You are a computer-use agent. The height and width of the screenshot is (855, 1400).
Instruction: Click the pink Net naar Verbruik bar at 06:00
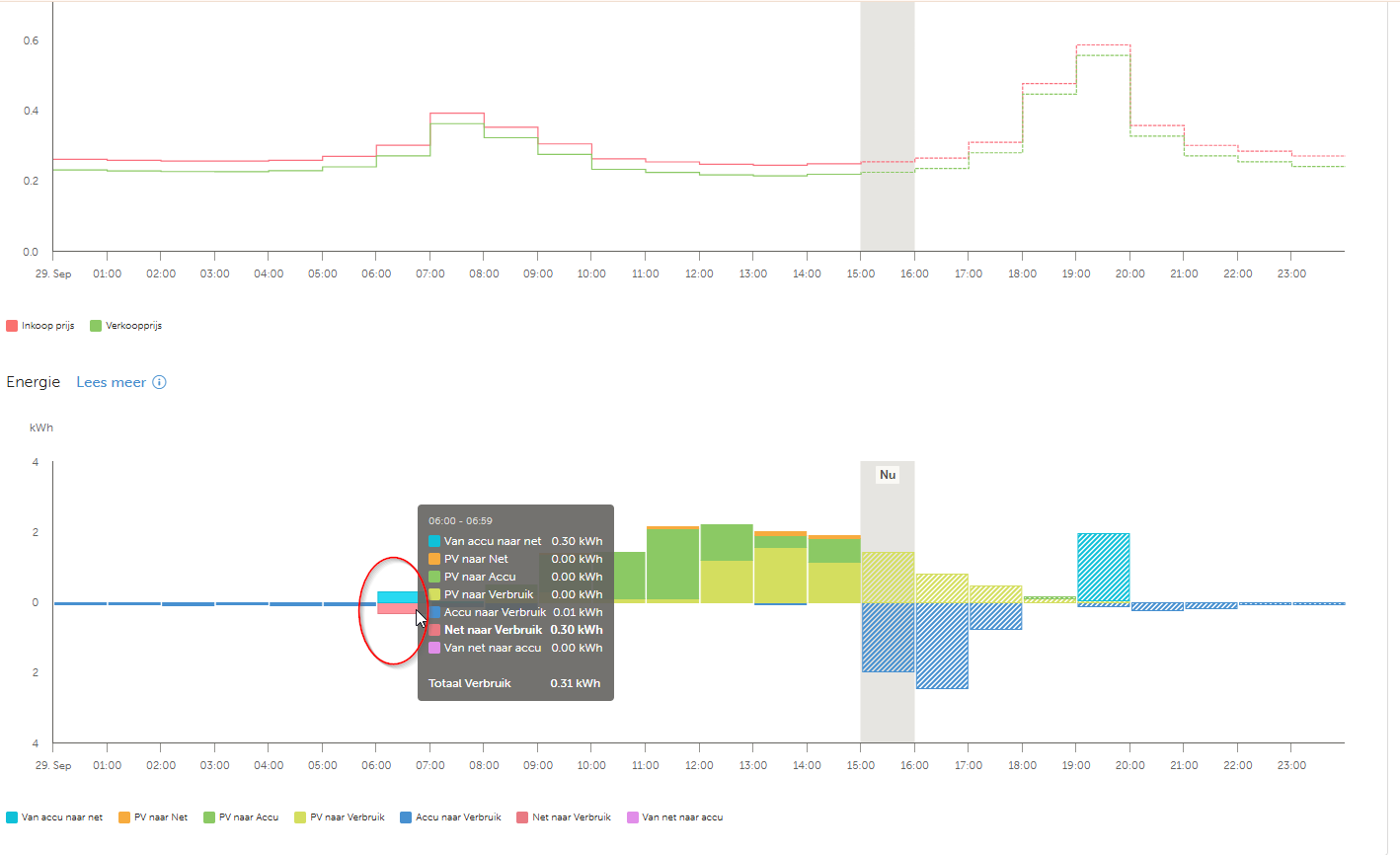[397, 608]
